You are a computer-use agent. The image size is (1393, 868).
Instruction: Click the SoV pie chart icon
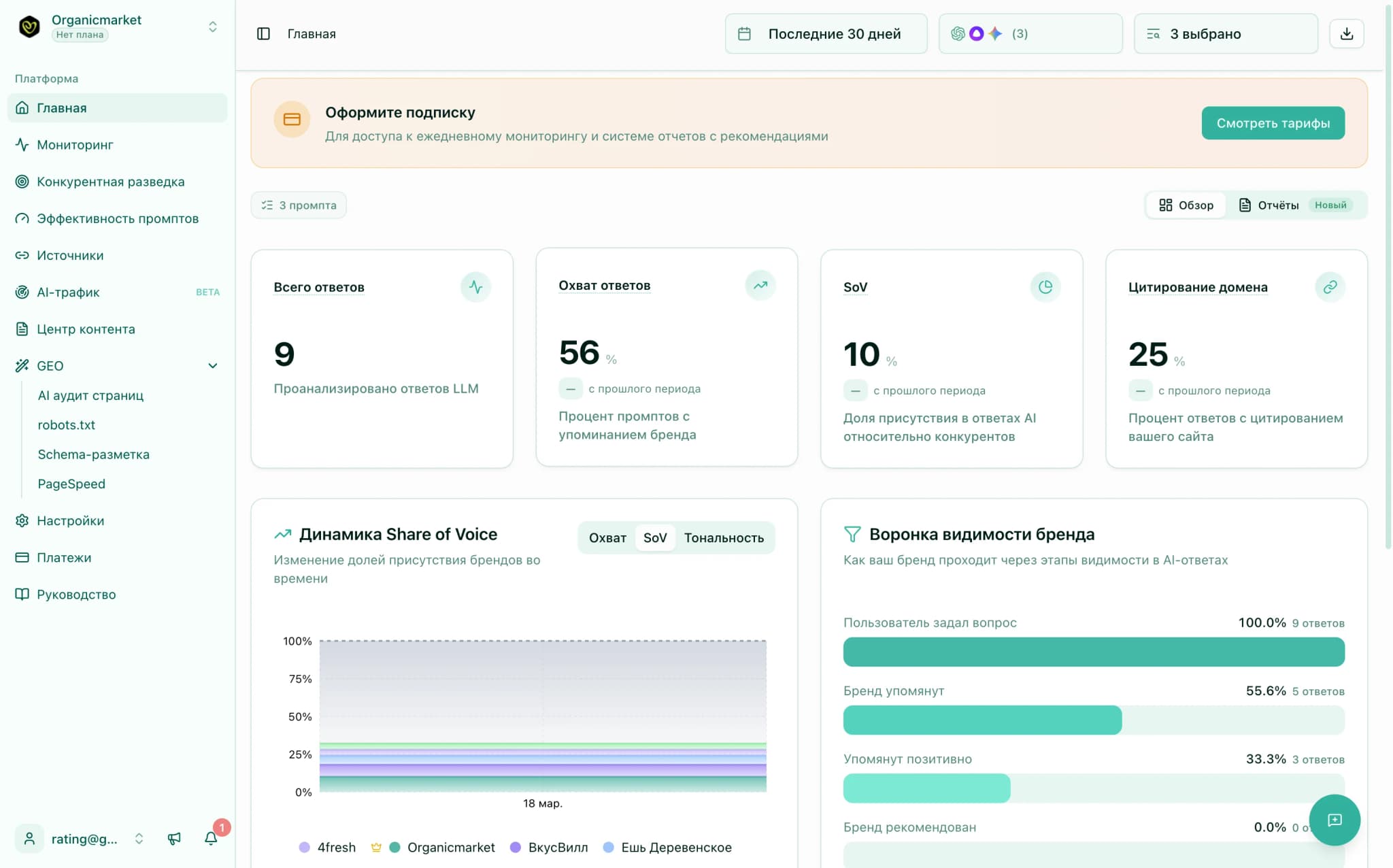click(x=1045, y=287)
